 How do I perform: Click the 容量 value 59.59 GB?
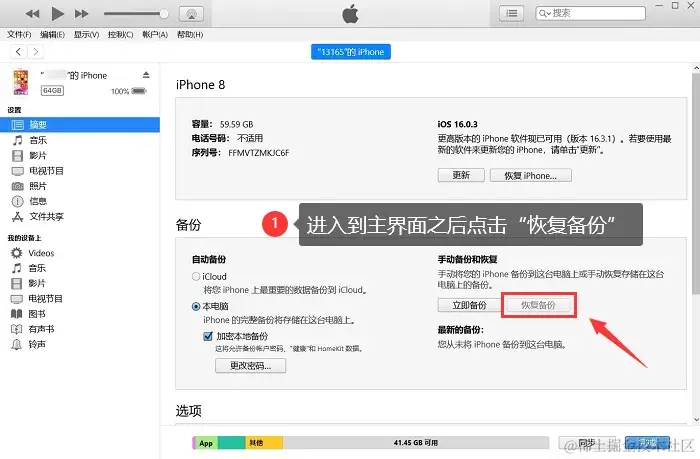(236, 124)
